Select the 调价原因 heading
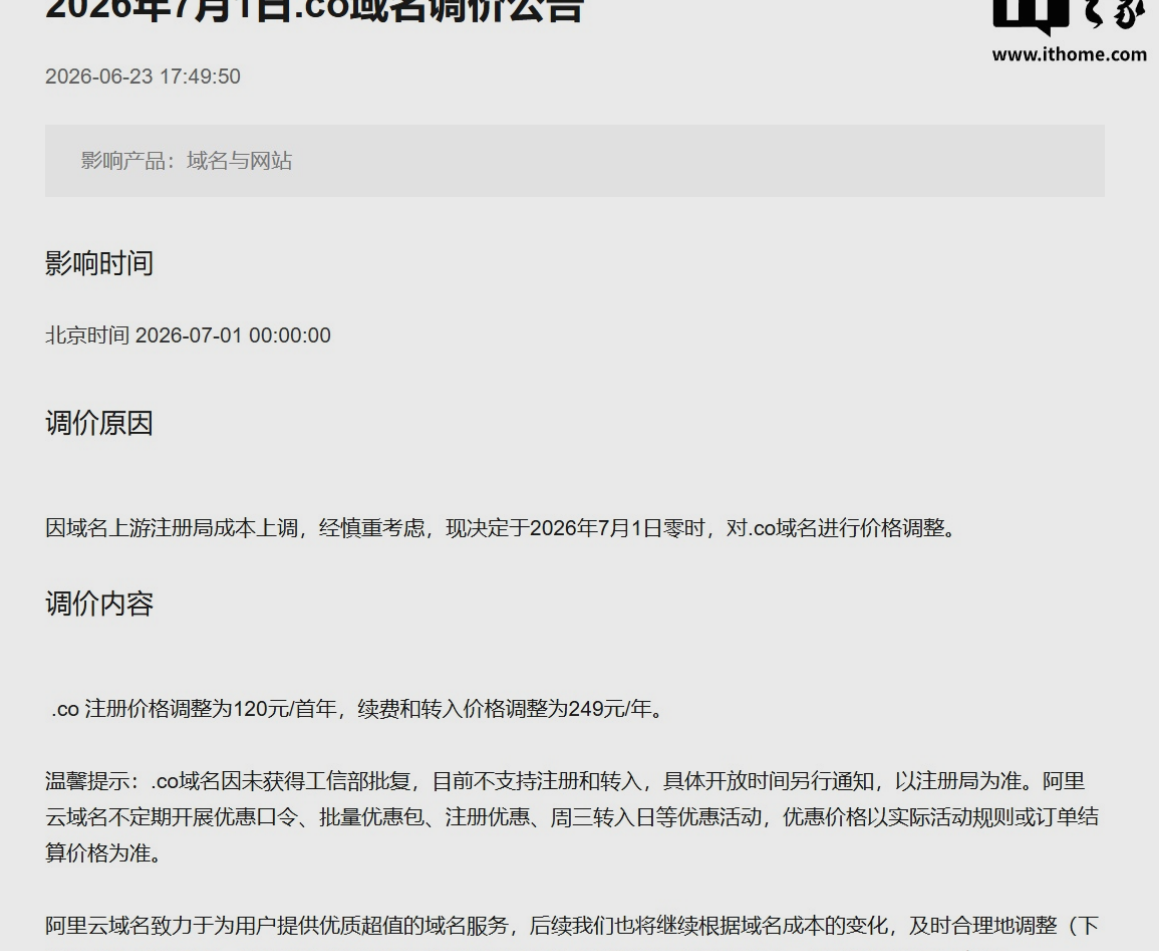Image resolution: width=1159 pixels, height=951 pixels. click(x=99, y=423)
